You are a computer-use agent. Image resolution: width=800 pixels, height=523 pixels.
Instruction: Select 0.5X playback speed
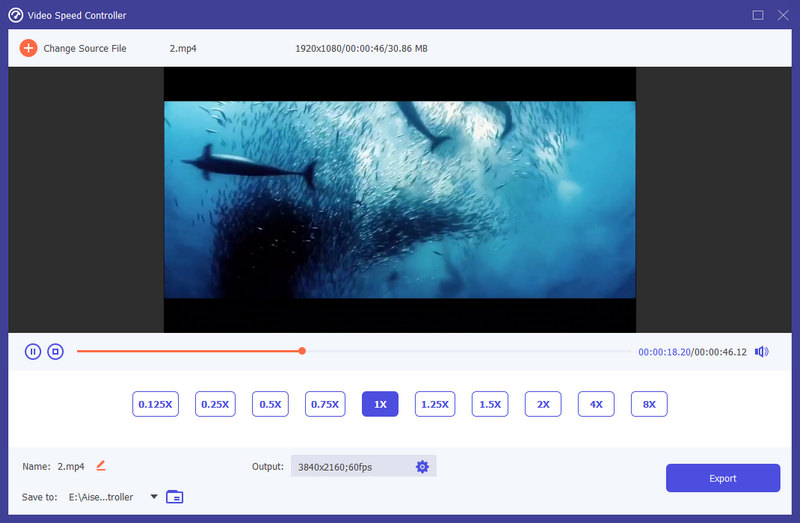pos(270,404)
